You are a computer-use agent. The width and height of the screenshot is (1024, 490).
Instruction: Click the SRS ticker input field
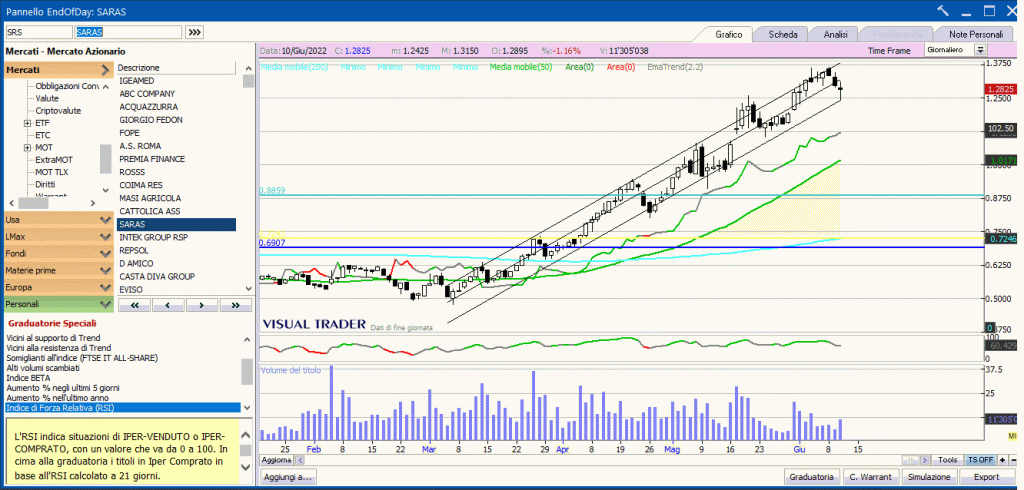point(39,32)
